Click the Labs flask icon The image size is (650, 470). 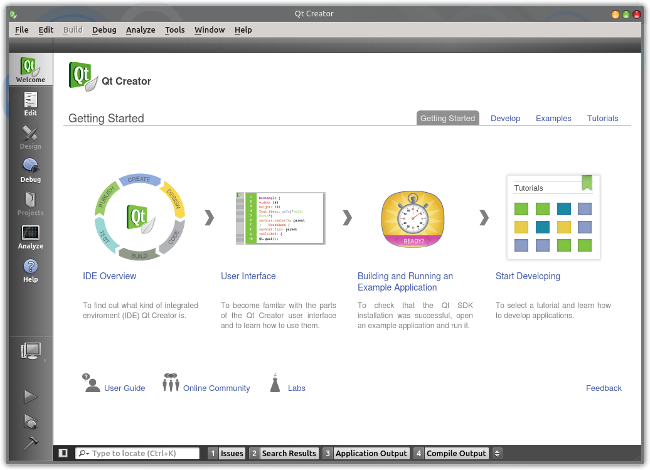[x=275, y=383]
